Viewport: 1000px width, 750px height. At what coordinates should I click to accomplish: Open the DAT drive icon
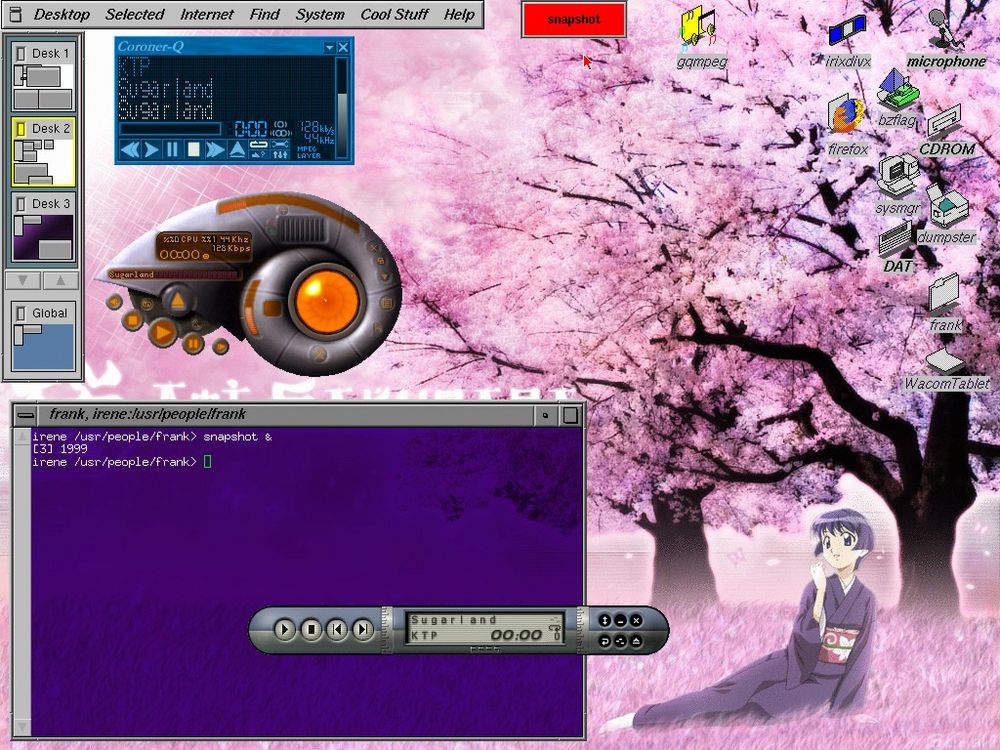[x=897, y=247]
